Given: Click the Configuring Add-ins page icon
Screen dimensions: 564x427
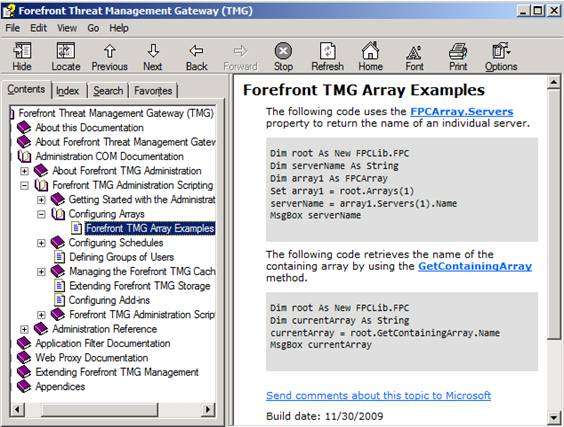Looking at the screenshot, I should [59, 300].
